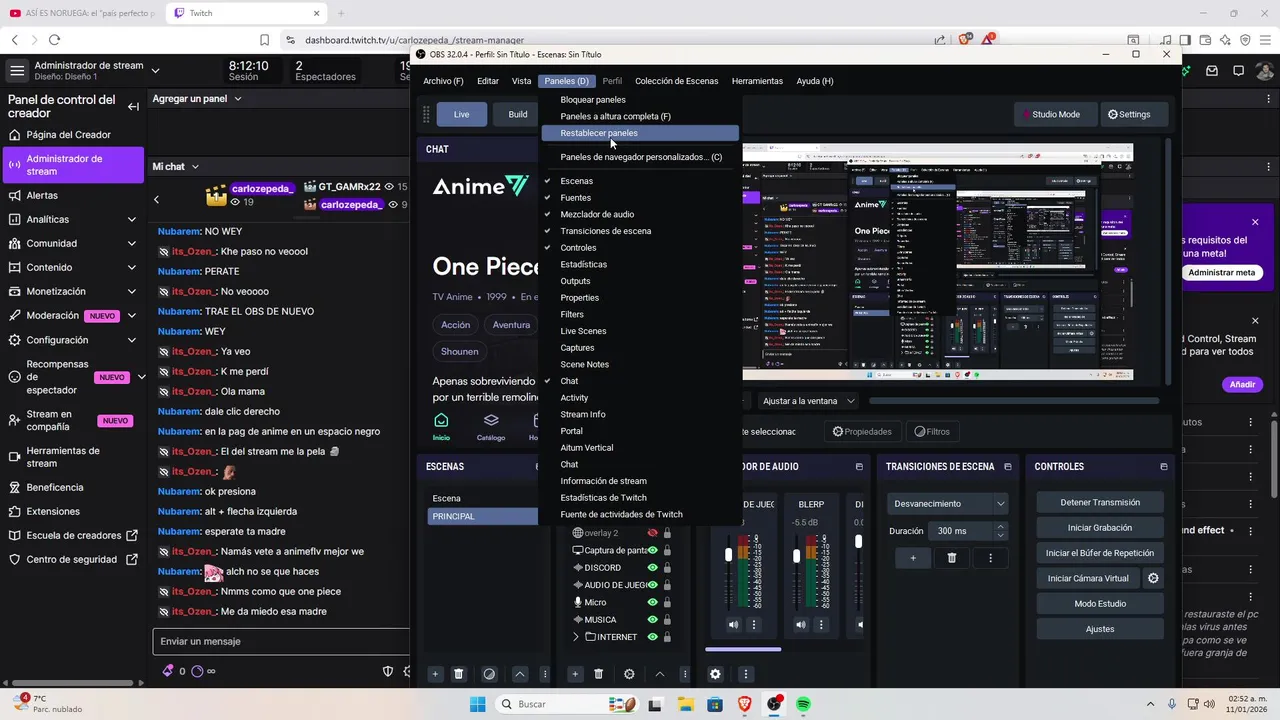Toggle the Estadísticas panel in menu
Image resolution: width=1280 pixels, height=720 pixels.
pyautogui.click(x=640, y=264)
